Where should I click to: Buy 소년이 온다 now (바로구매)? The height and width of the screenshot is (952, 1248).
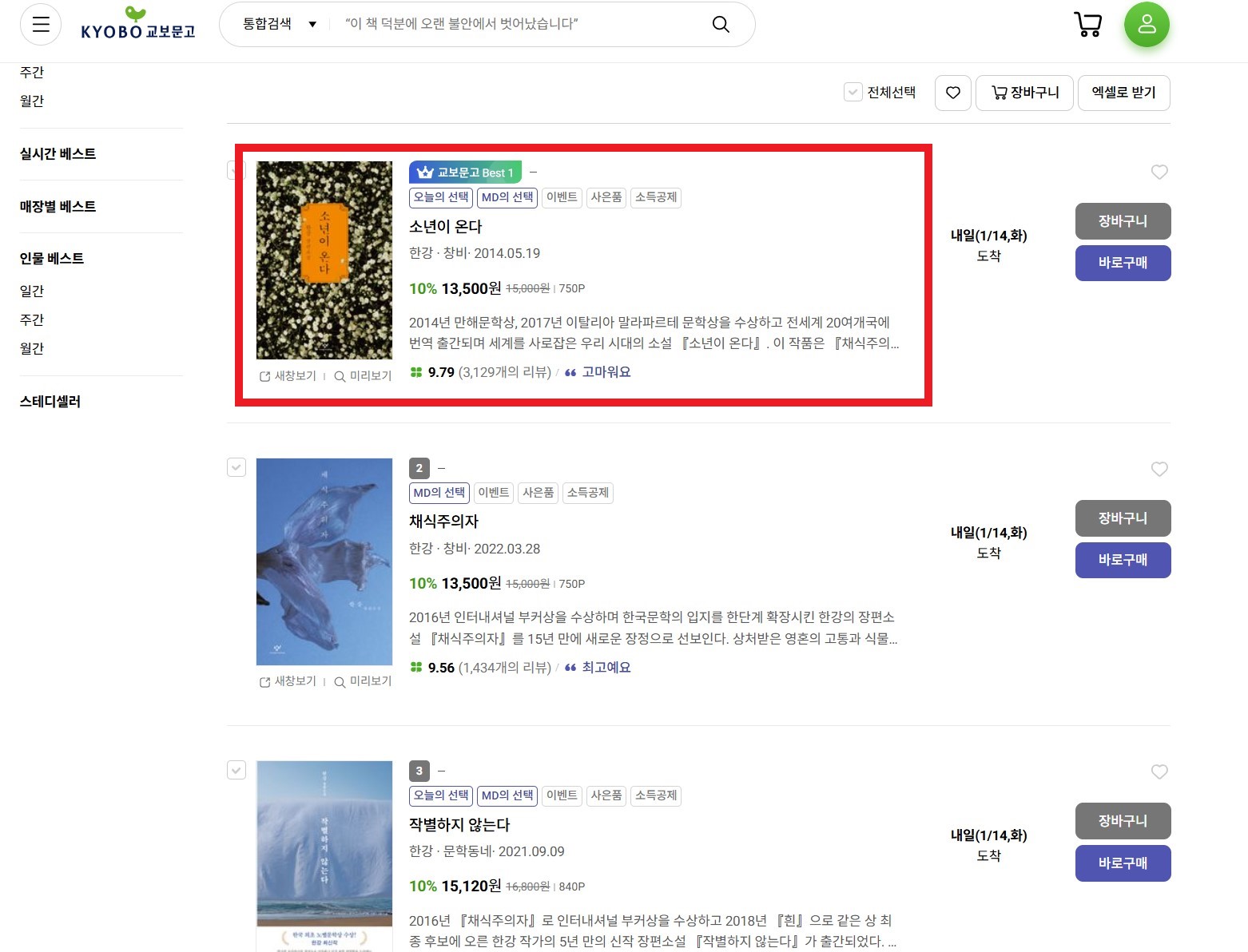1123,263
